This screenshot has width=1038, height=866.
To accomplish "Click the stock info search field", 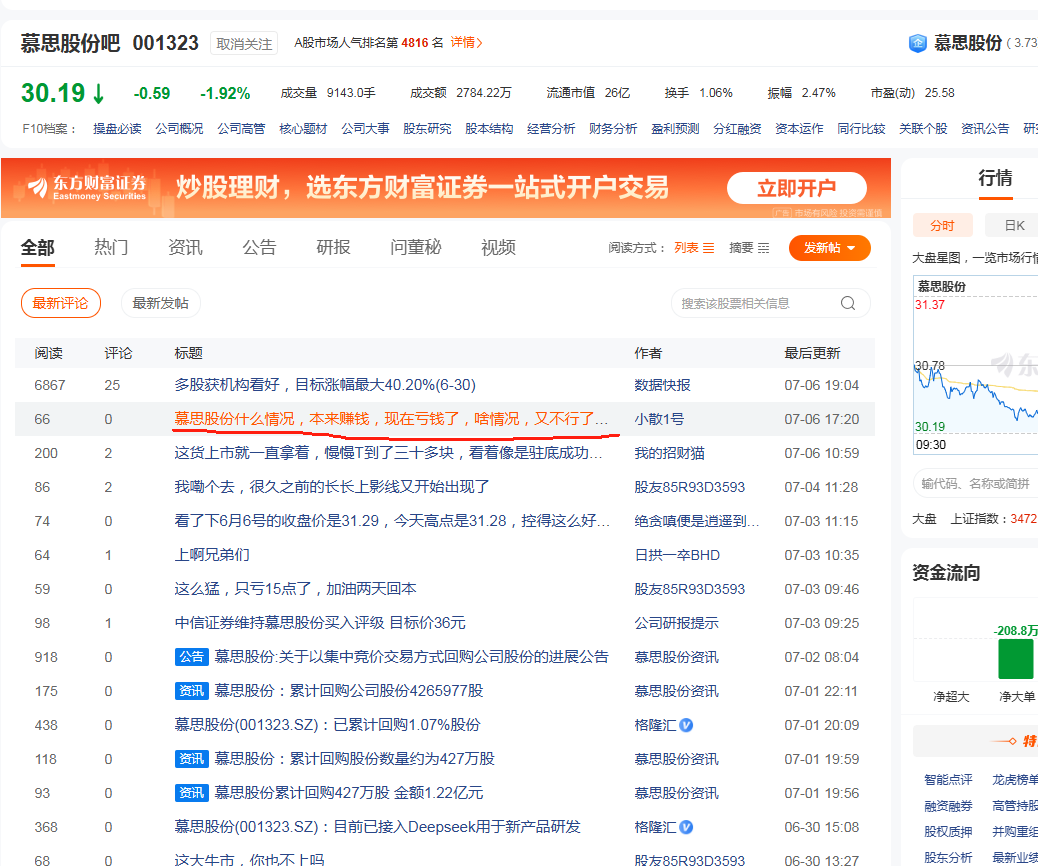I will [771, 303].
